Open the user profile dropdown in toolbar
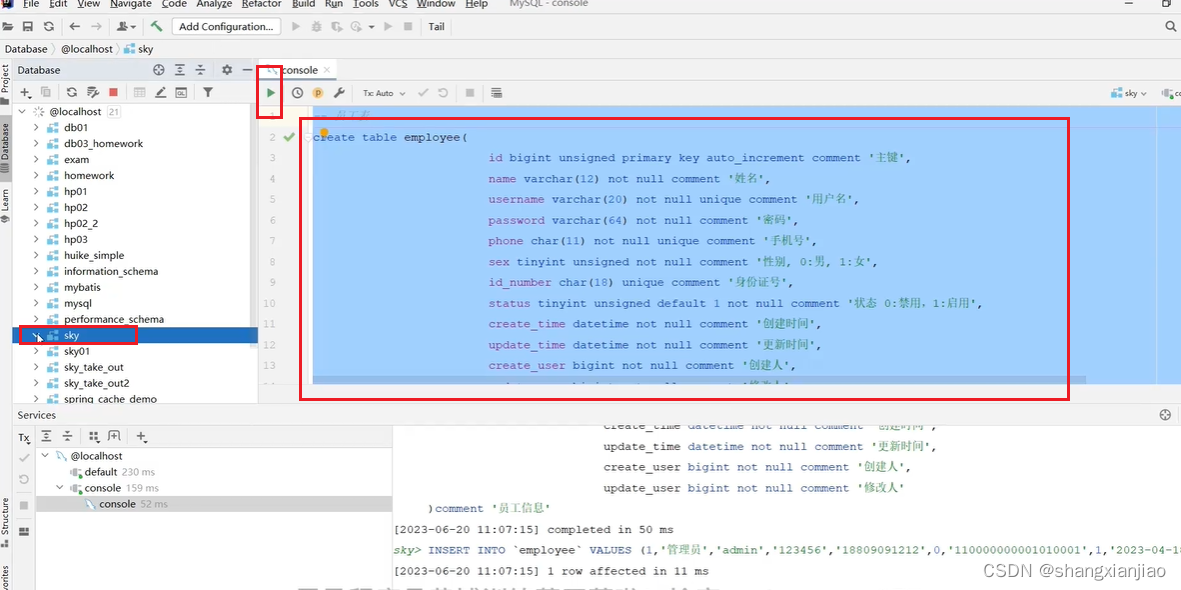 [127, 26]
